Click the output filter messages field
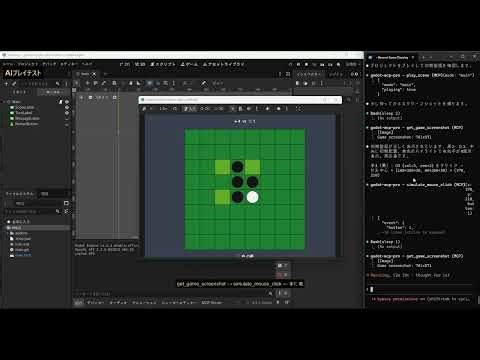 coord(172,294)
